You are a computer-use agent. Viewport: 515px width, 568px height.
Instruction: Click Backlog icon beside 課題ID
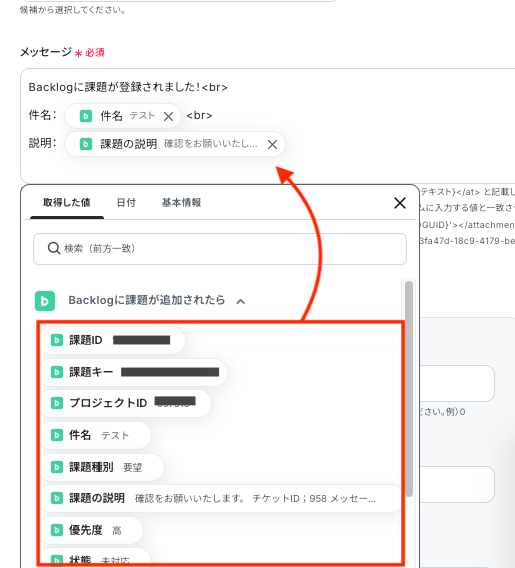56,340
